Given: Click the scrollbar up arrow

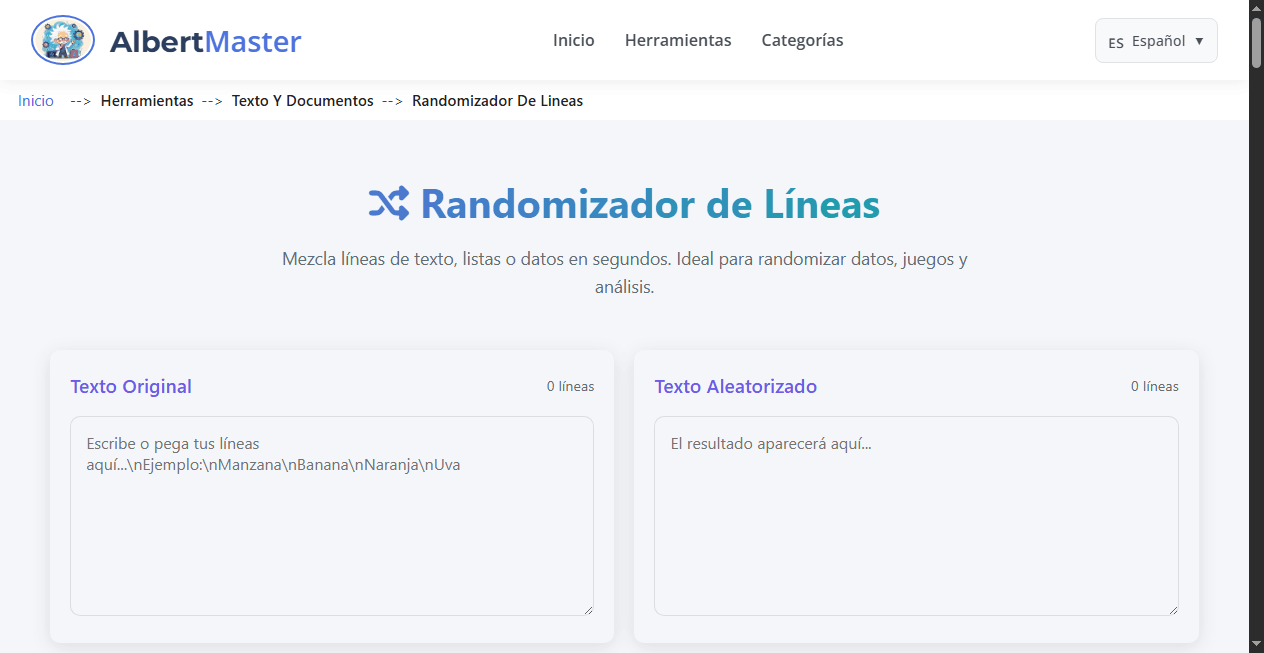Looking at the screenshot, I should [1256, 8].
